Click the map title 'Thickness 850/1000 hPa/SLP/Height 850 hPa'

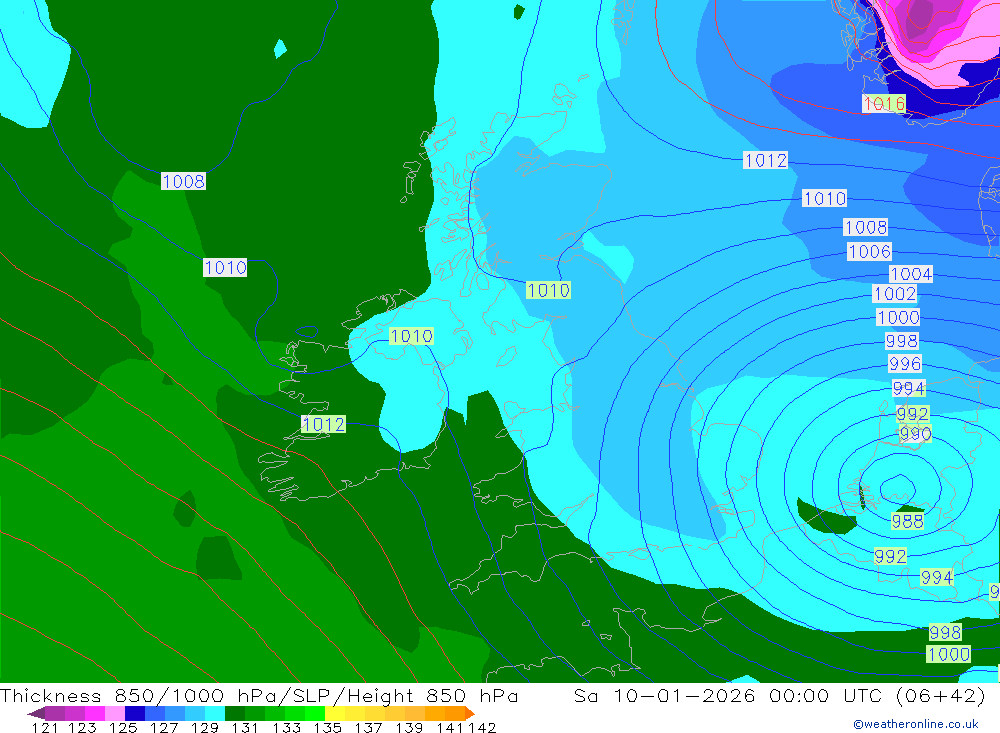259,695
